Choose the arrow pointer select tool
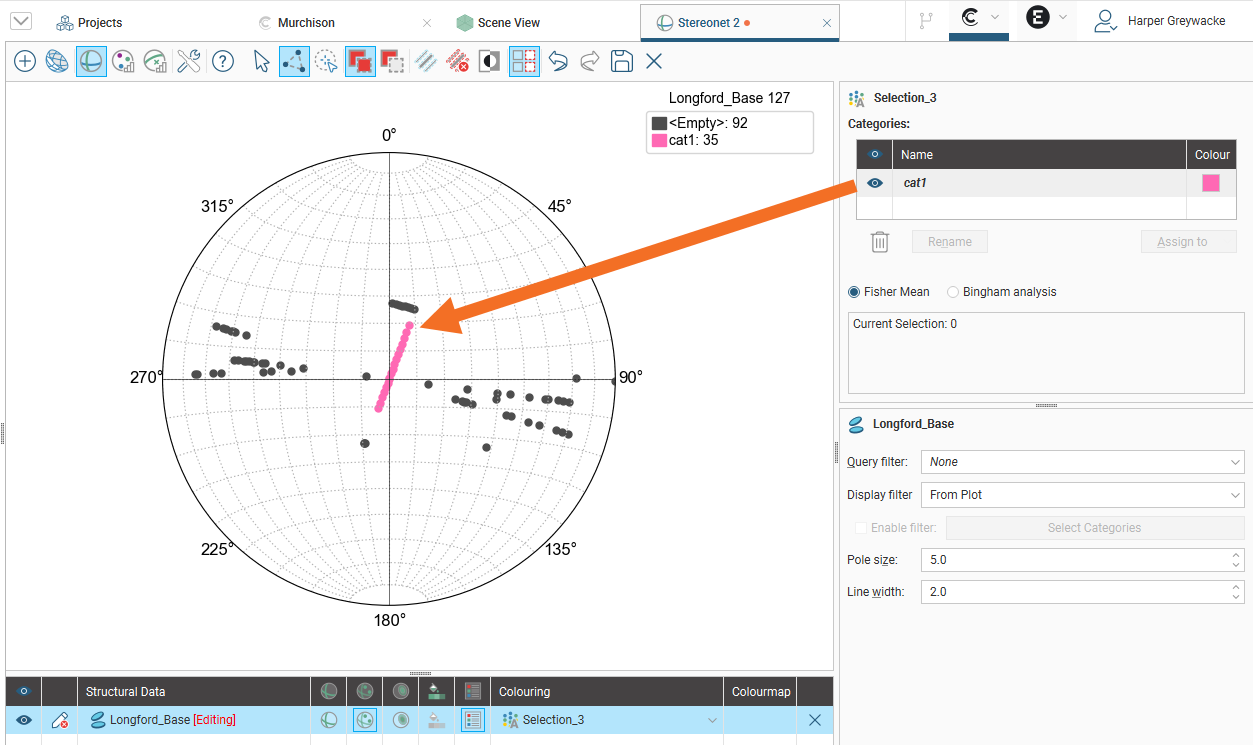Screen dimensions: 1253x745 coord(261,62)
